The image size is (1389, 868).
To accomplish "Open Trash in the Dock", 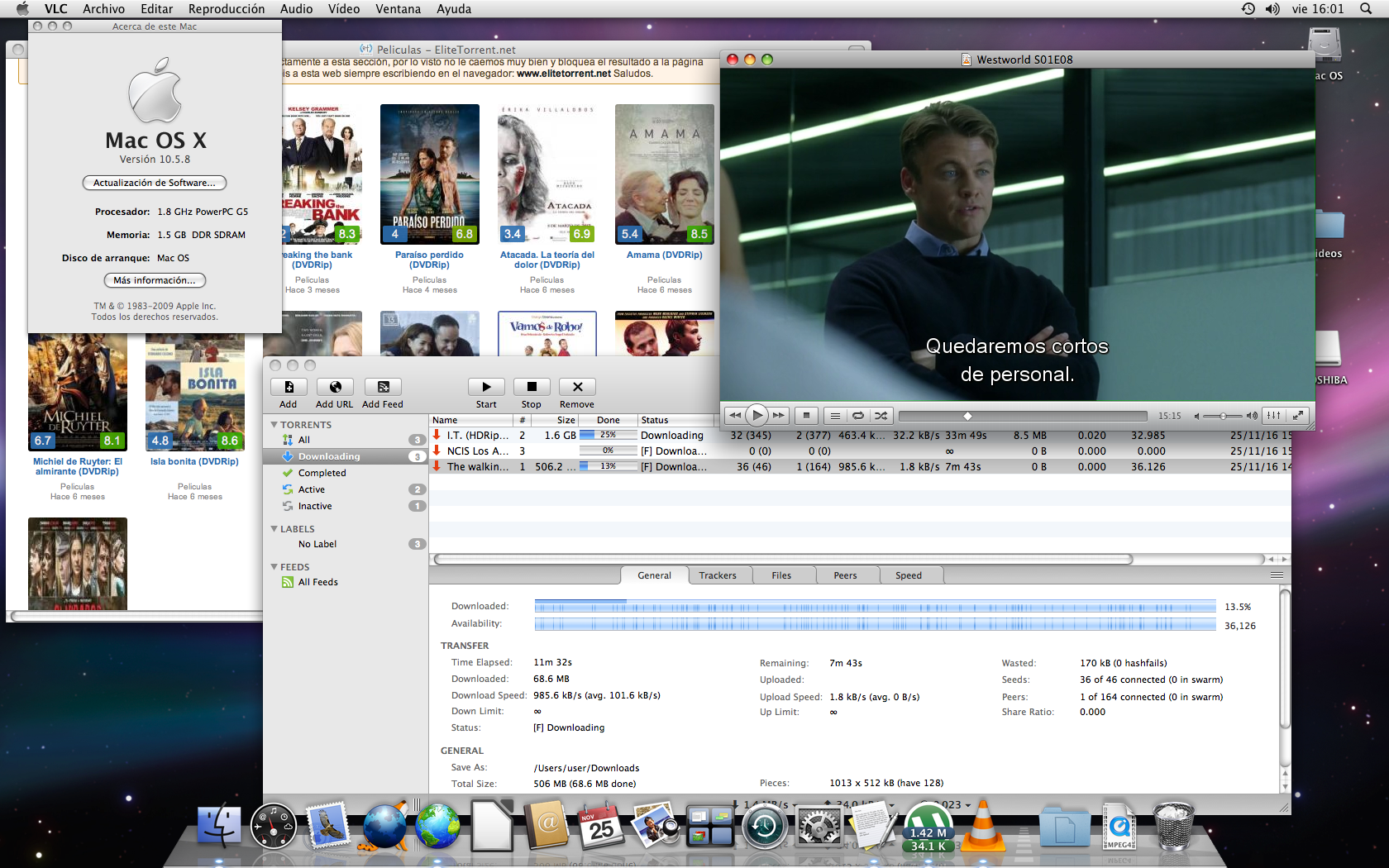I will click(x=1173, y=825).
